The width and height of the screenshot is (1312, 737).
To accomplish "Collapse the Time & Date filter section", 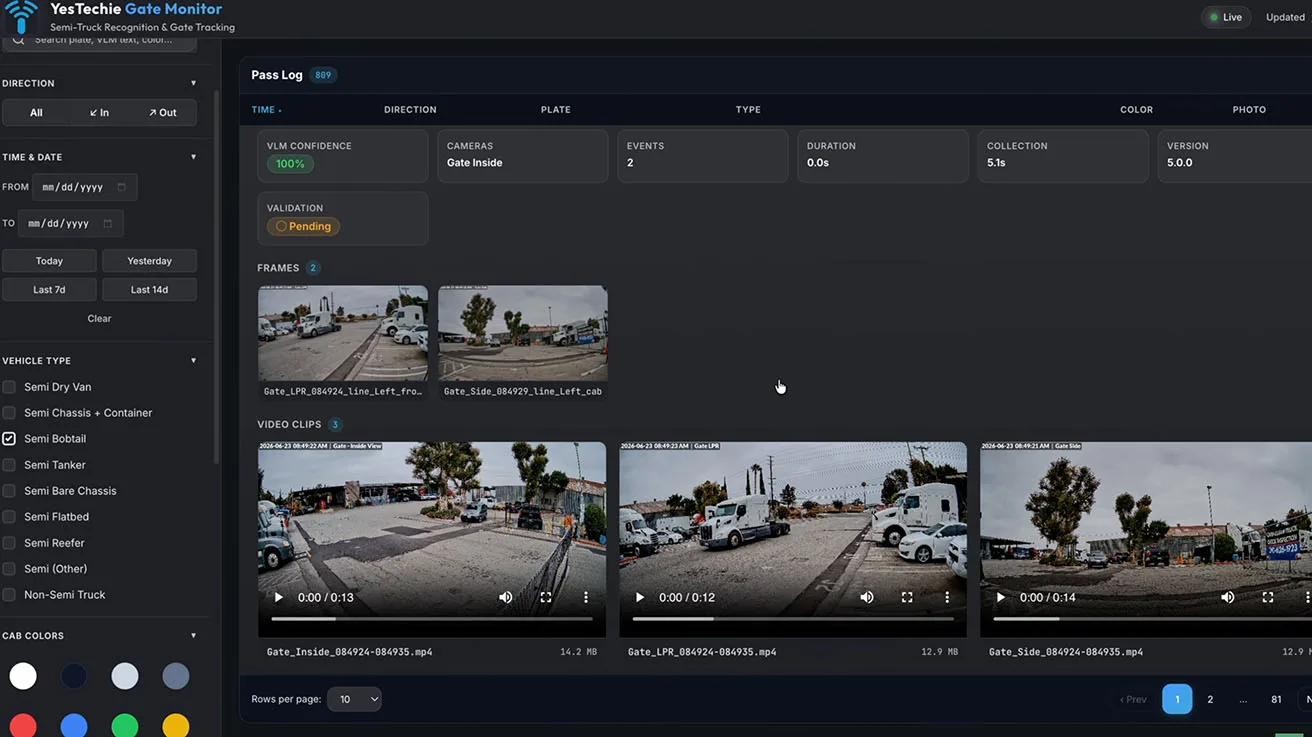I will [x=193, y=157].
